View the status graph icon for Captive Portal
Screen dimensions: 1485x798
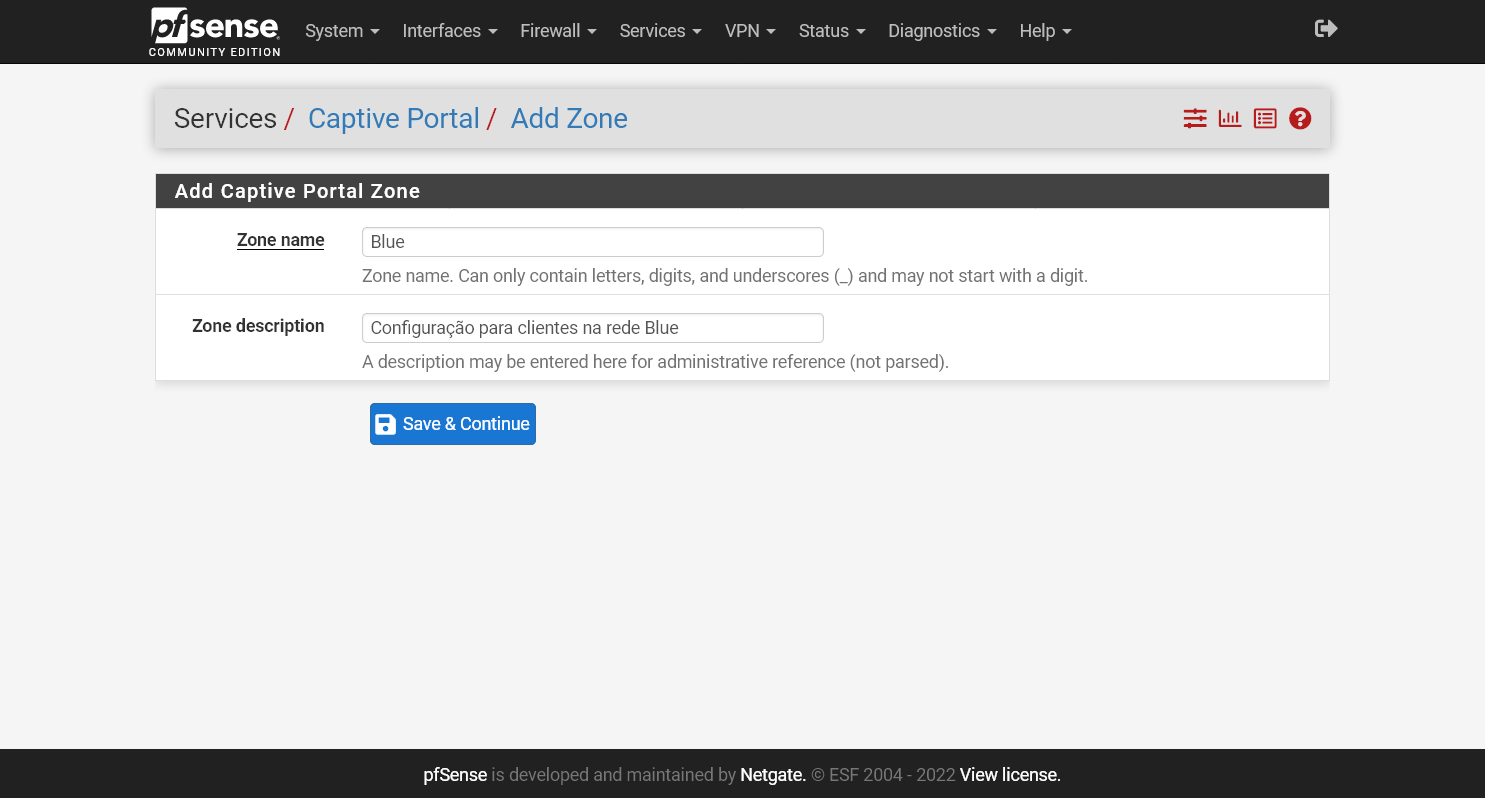pyautogui.click(x=1229, y=118)
